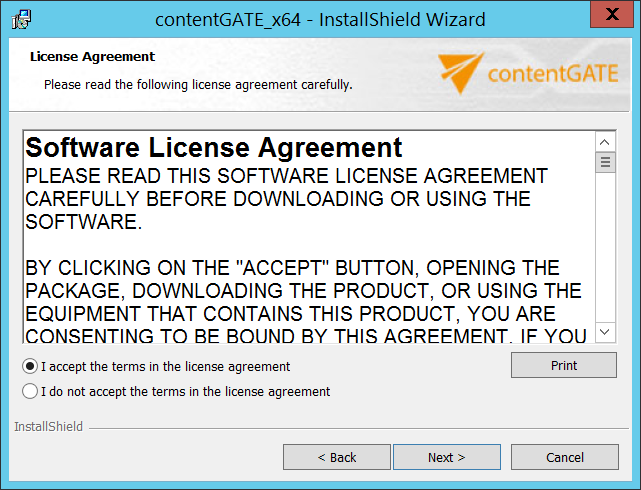Click the InstallShield label near the bottom
Image resolution: width=641 pixels, height=490 pixels.
[48, 427]
